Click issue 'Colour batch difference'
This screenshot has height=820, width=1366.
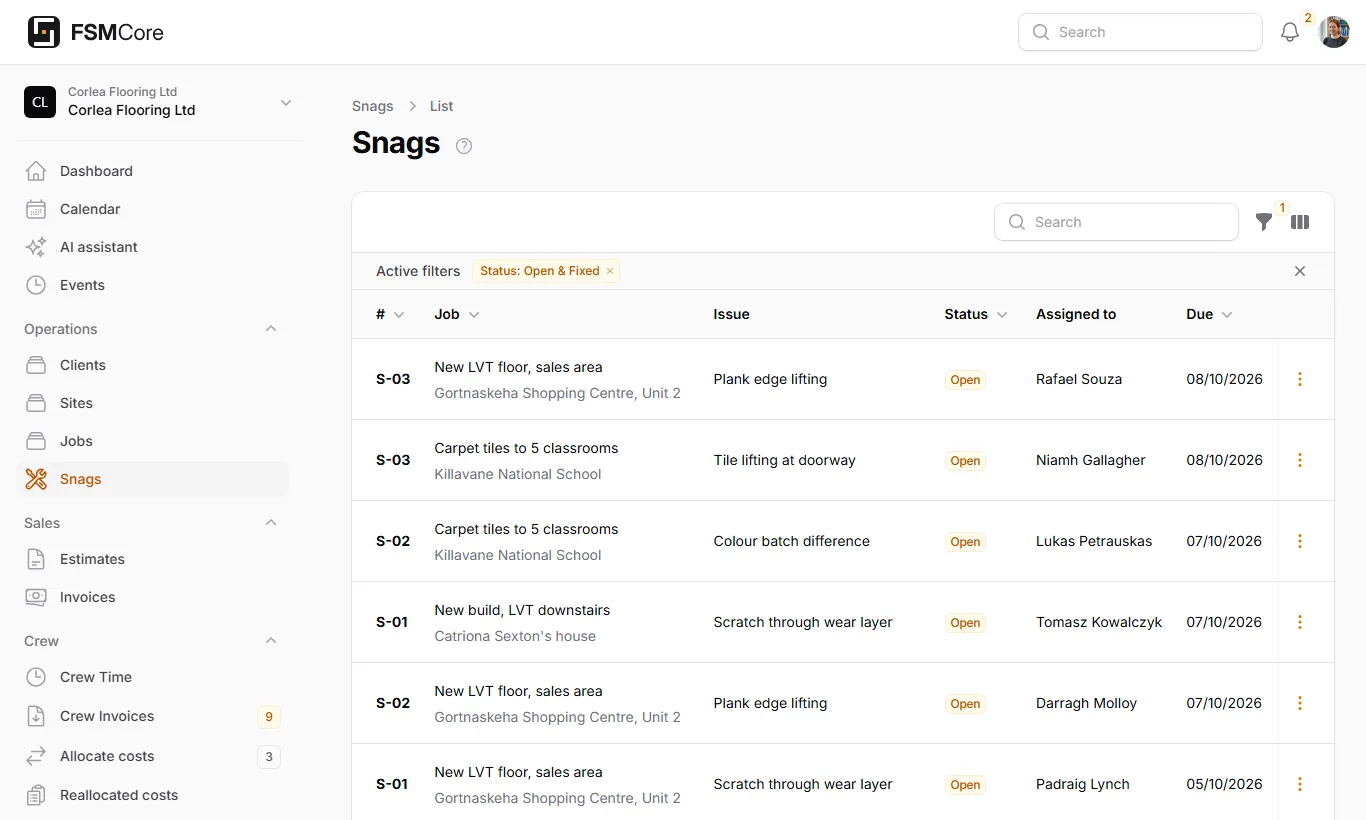tap(791, 541)
